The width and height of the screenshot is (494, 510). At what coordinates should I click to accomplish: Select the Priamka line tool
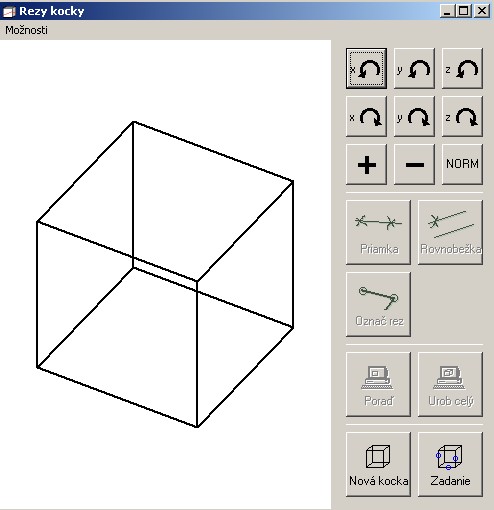[x=378, y=232]
